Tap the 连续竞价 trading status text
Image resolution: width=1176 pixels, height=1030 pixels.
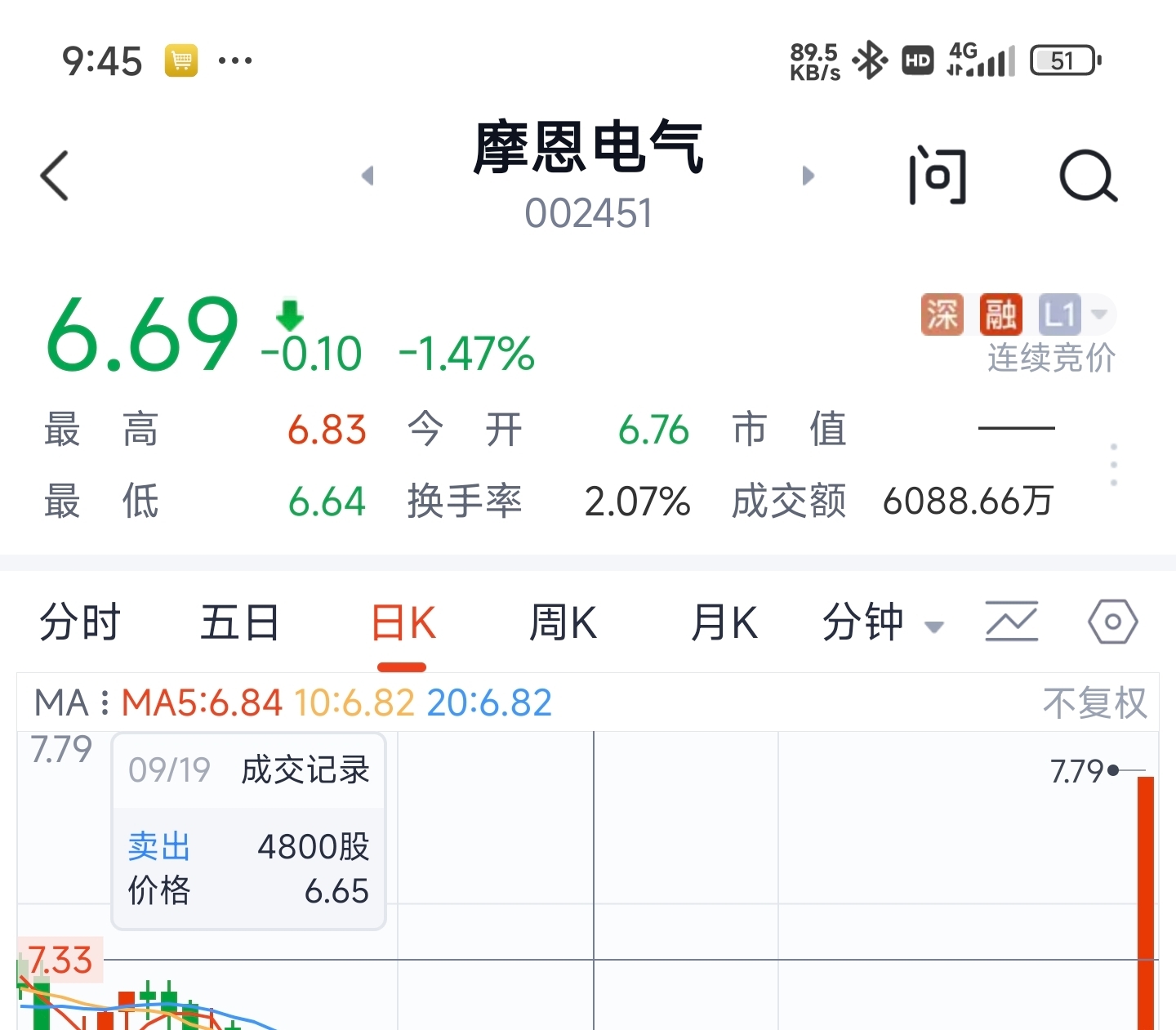click(1052, 358)
